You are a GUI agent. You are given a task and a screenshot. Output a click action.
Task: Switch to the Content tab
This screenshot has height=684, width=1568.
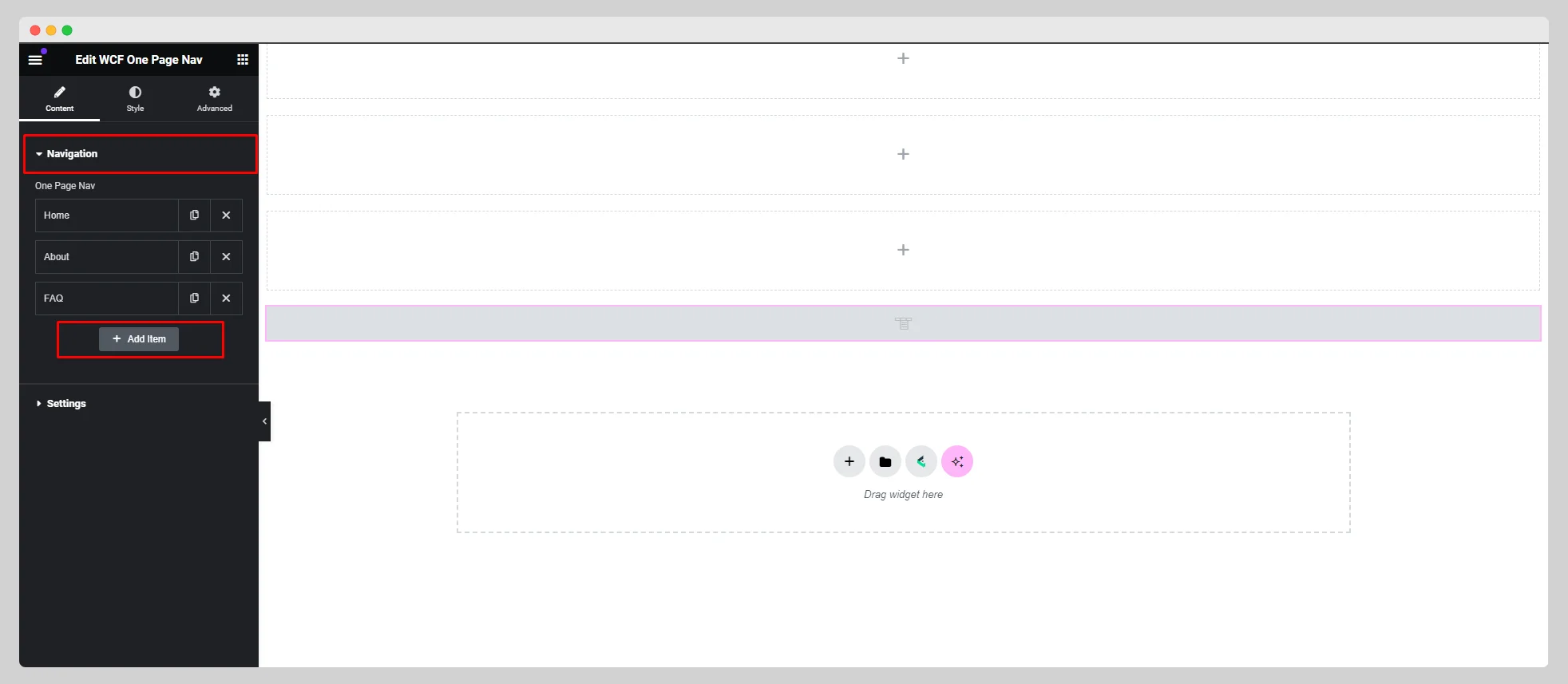[x=59, y=99]
